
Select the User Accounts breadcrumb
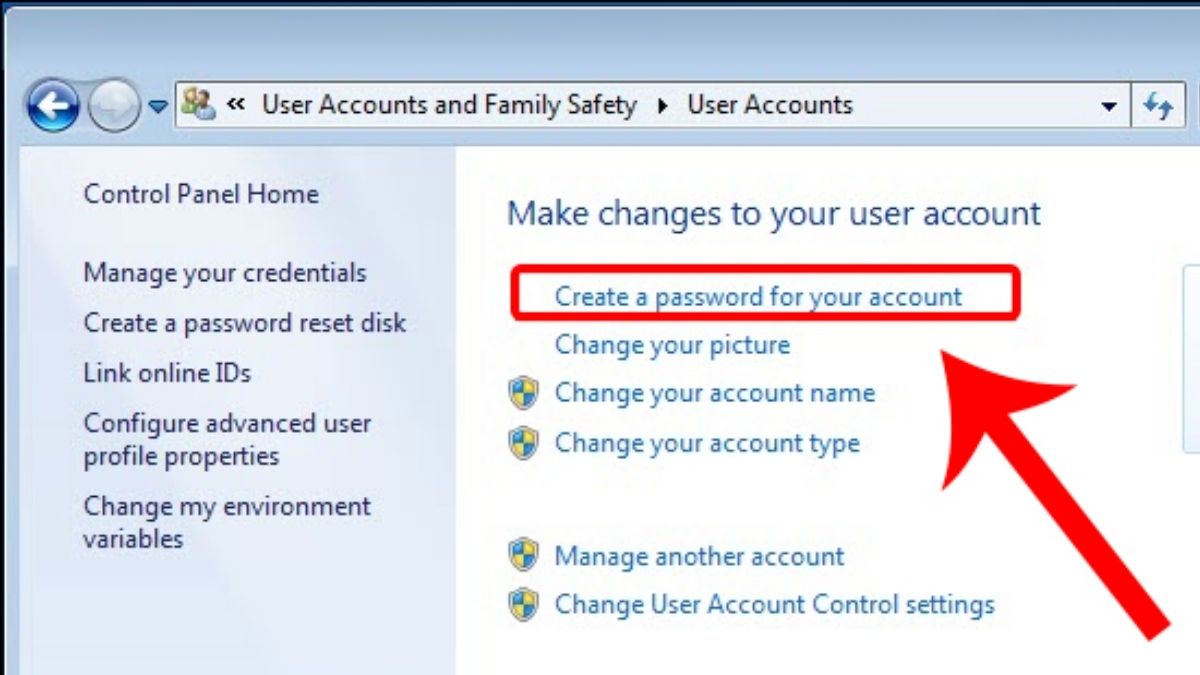(x=769, y=105)
